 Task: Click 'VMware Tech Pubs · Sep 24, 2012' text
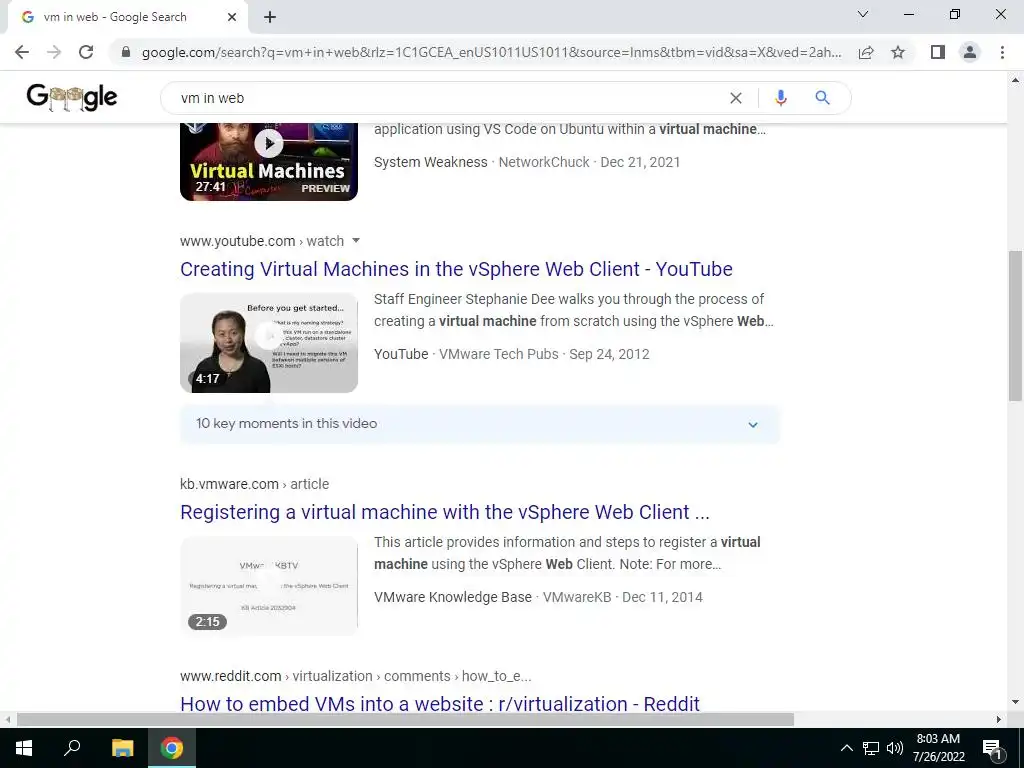(x=544, y=354)
